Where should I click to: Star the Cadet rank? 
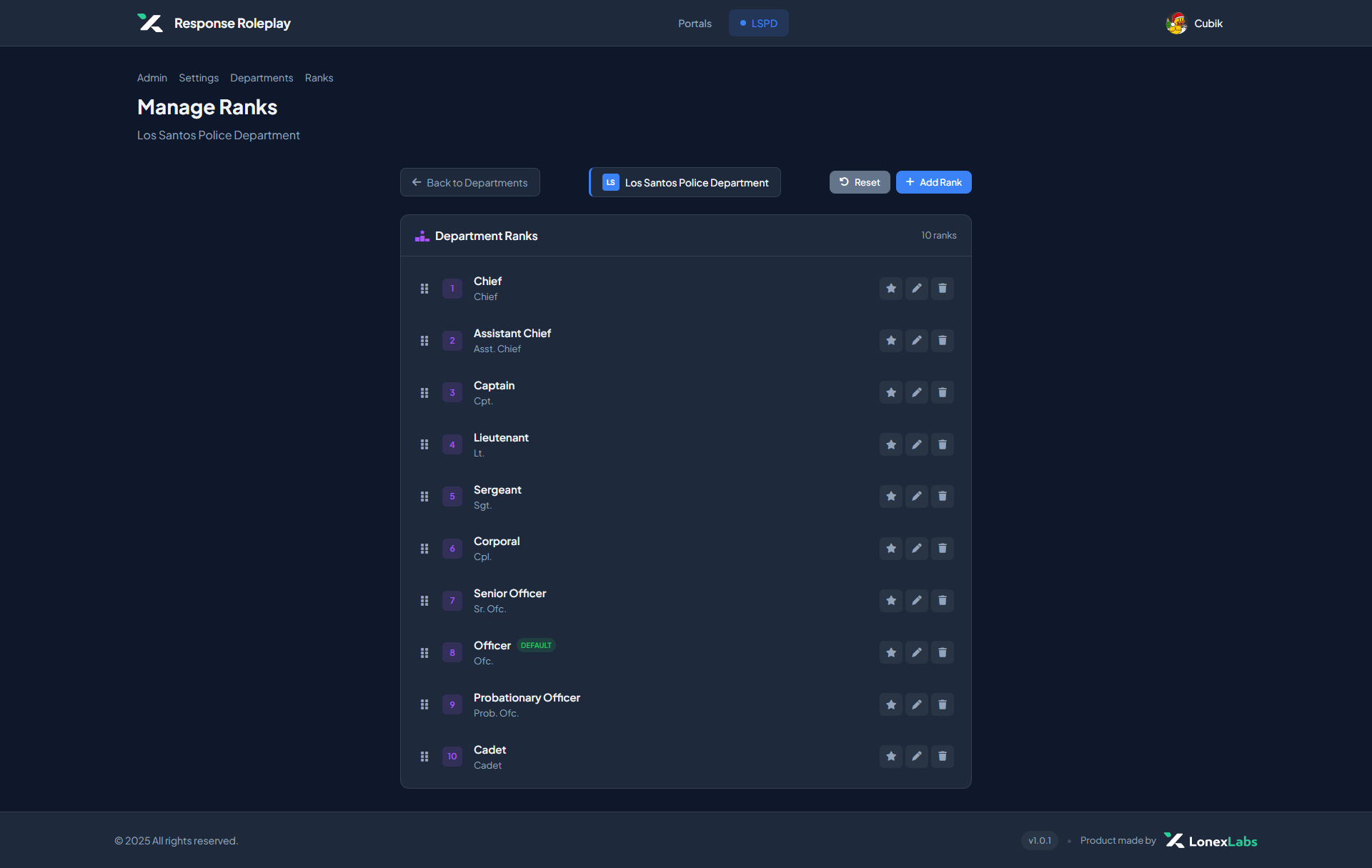point(891,757)
